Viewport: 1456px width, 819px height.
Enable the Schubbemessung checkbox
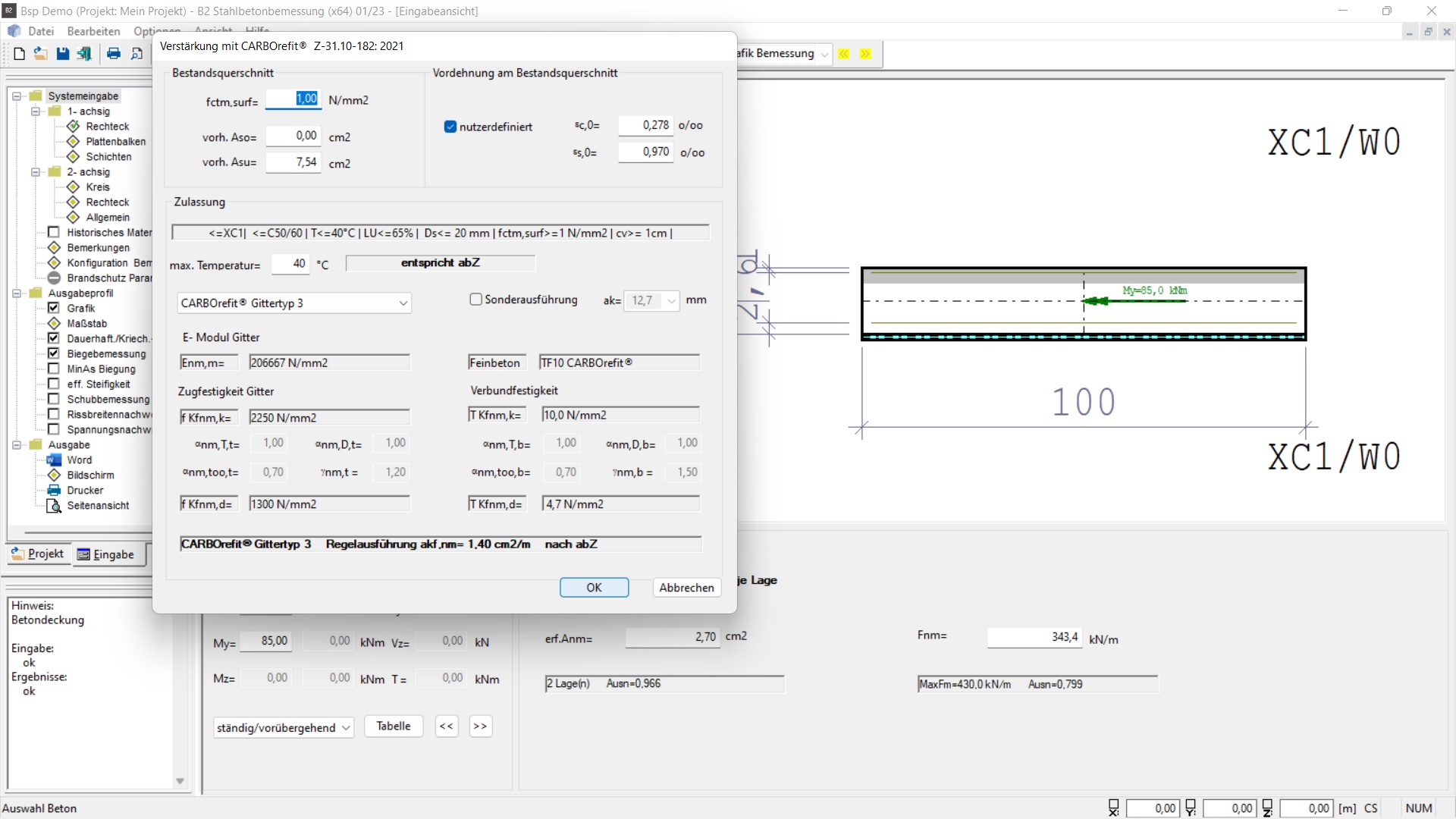tap(54, 399)
